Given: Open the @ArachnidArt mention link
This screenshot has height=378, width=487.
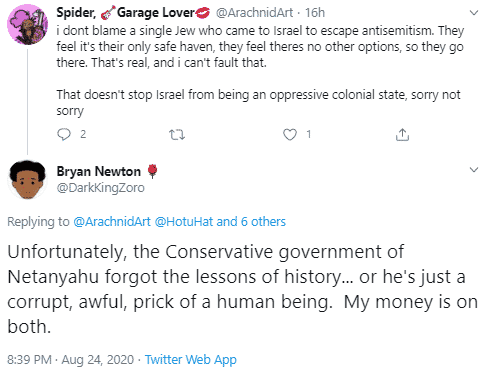Looking at the screenshot, I should pyautogui.click(x=112, y=222).
